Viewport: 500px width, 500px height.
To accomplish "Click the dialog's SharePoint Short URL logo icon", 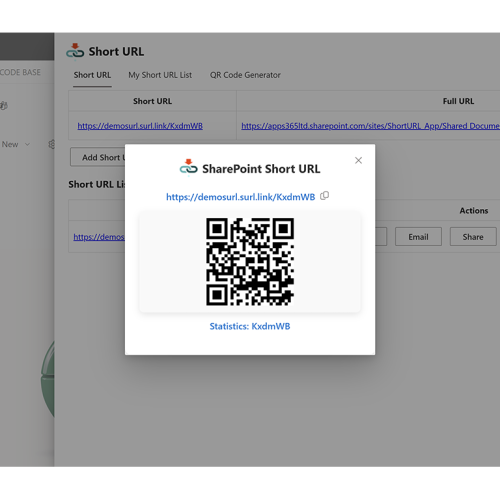I will click(188, 167).
